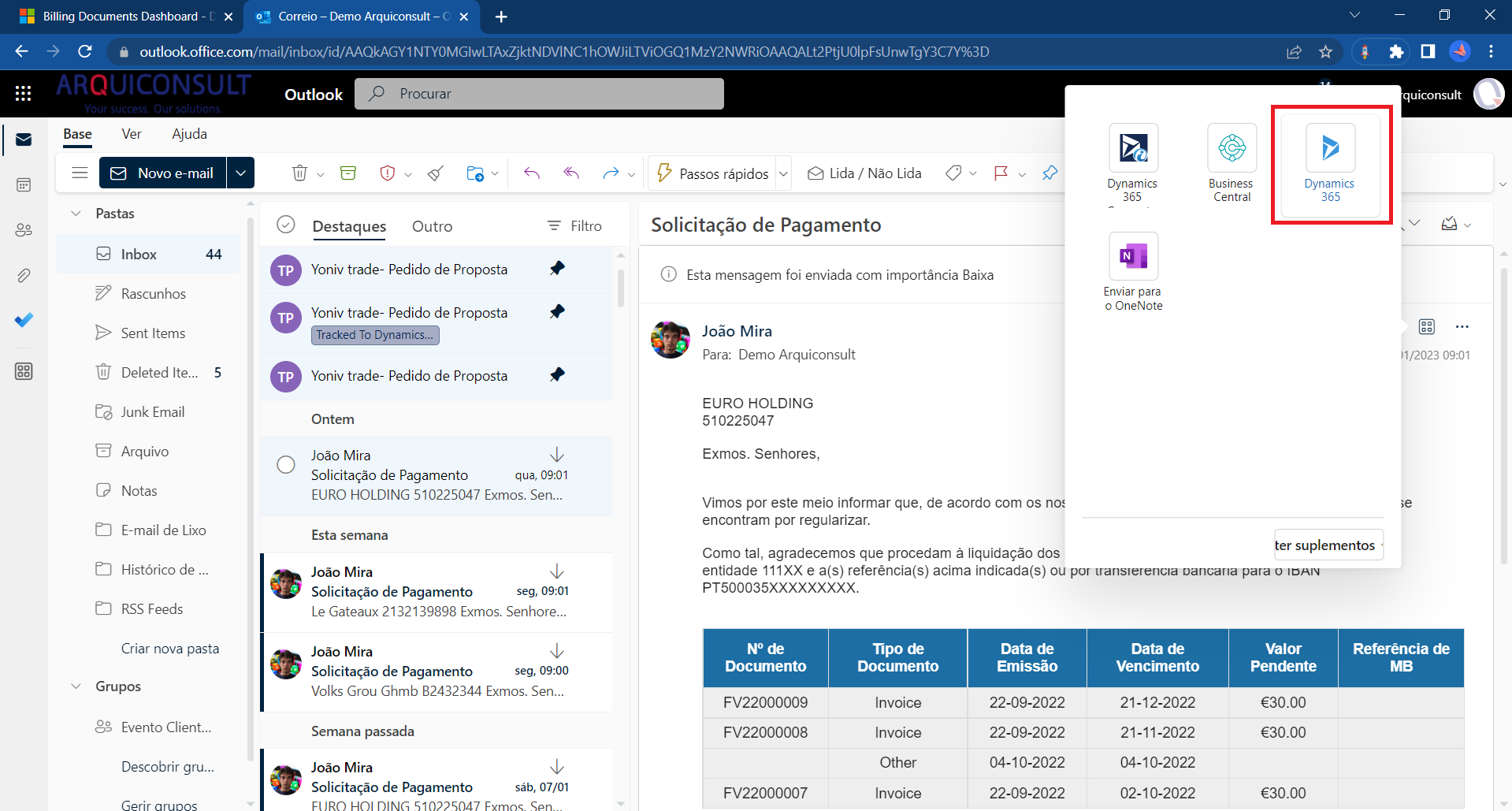1512x811 pixels.
Task: Unpin the Tracked To Dynamics Yoniv message
Action: coord(557,312)
